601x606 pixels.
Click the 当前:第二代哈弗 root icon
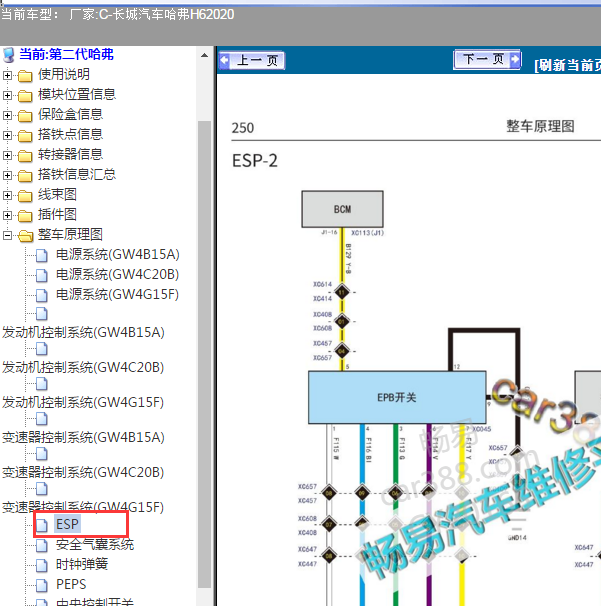coord(8,55)
